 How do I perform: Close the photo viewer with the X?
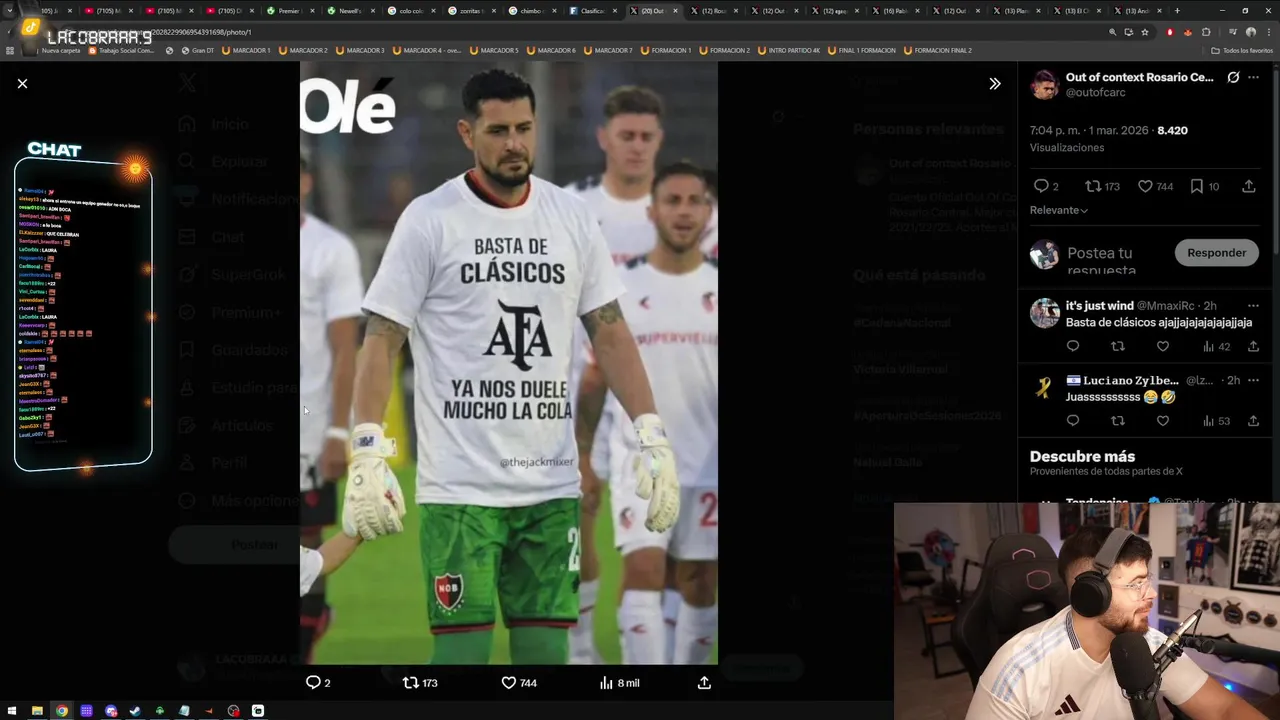tap(22, 84)
